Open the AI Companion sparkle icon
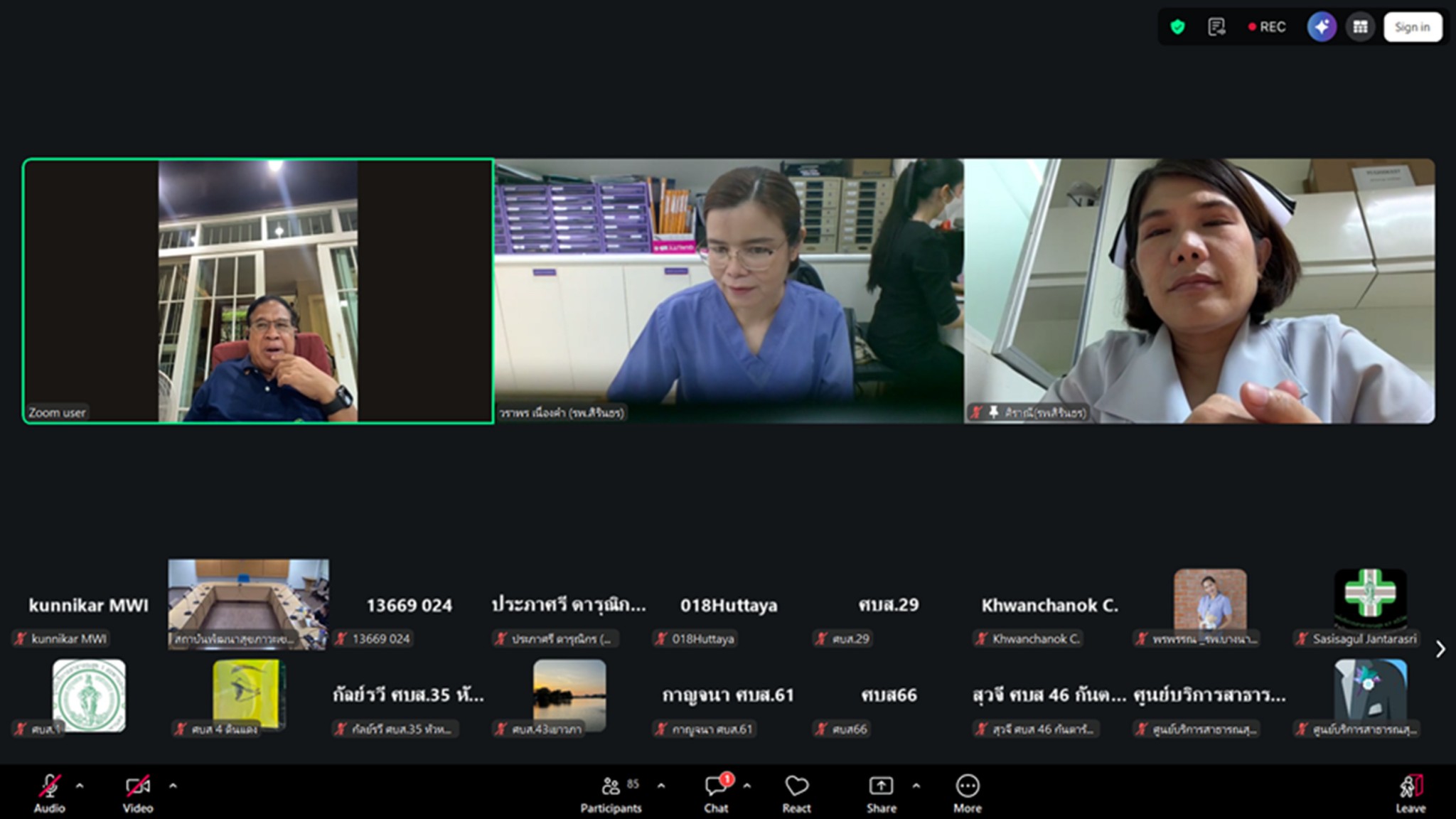 (x=1322, y=27)
